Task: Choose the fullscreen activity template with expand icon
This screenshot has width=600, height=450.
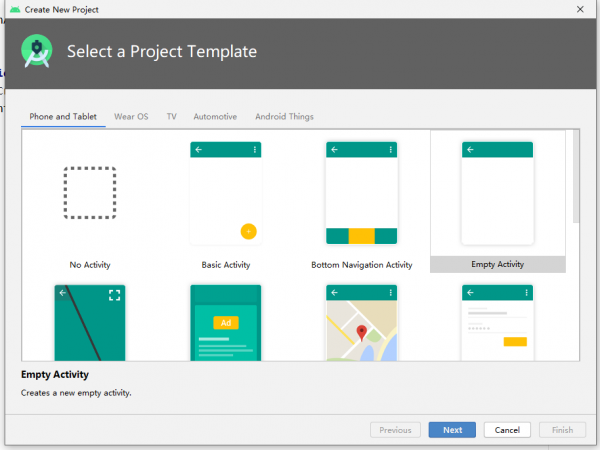Action: coord(90,322)
